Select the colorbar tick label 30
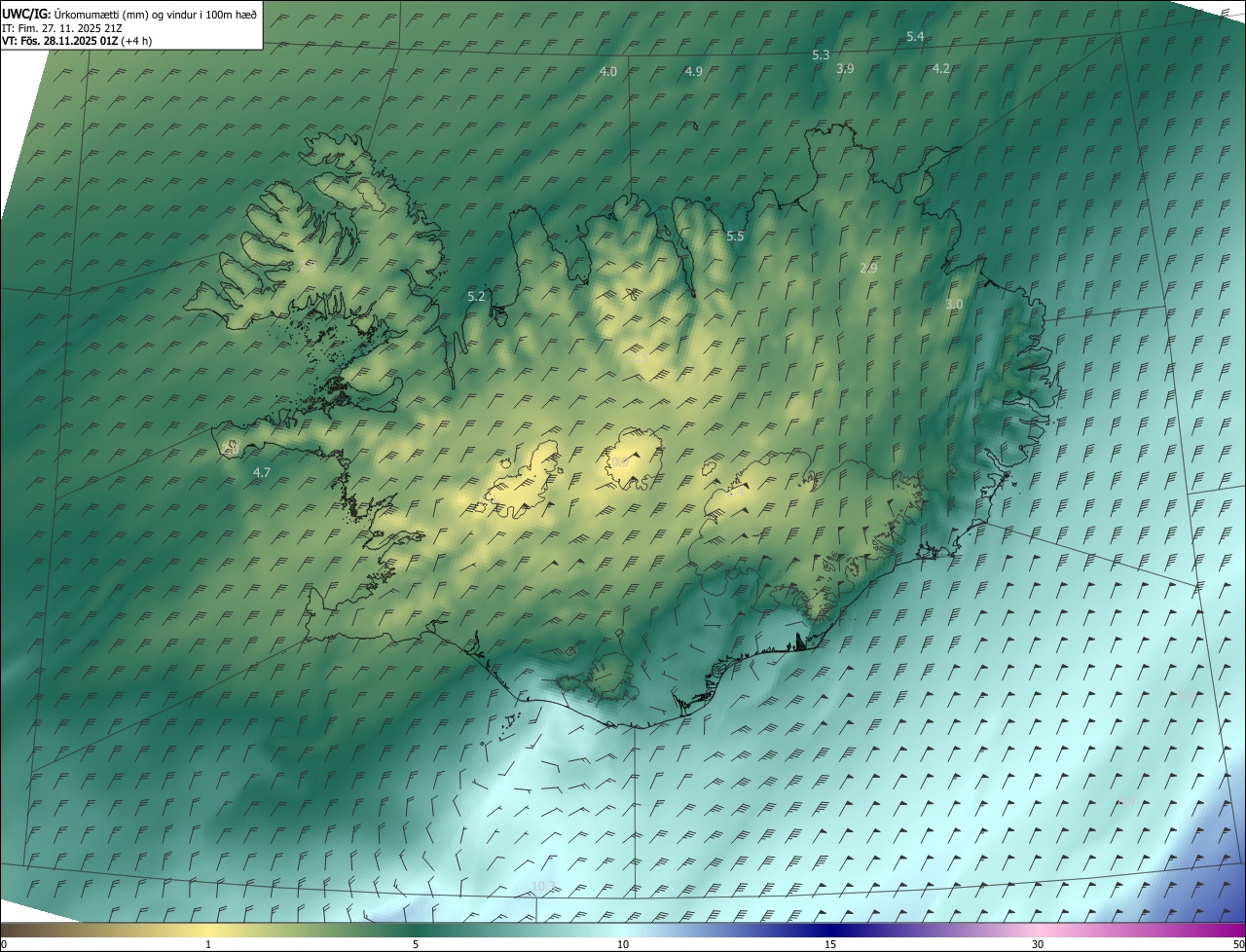The height and width of the screenshot is (952, 1246). click(x=1038, y=944)
